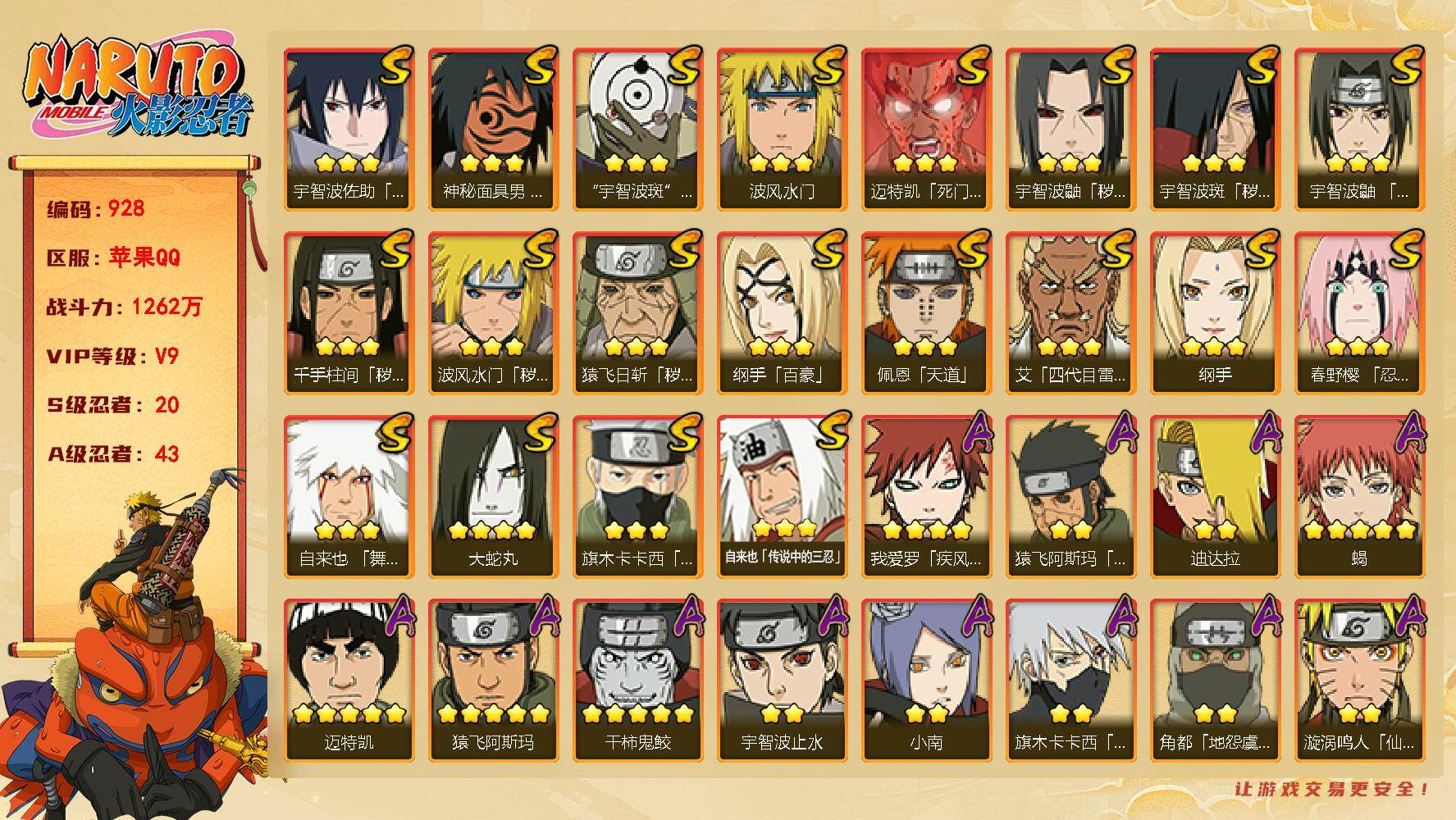Click the 佩恩「天道」 ninja portrait
Screen dimensions: 1456x820
point(926,313)
